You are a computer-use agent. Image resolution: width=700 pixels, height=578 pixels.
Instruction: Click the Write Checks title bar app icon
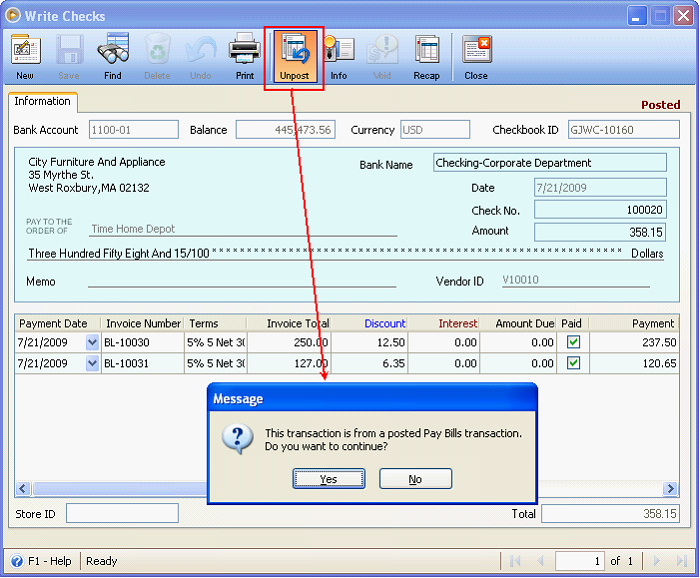point(13,15)
